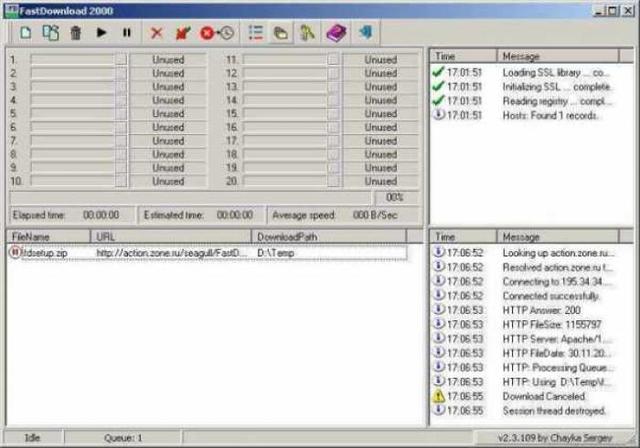The image size is (640, 448).
Task: Open help via the purple book icon
Action: coord(336,33)
